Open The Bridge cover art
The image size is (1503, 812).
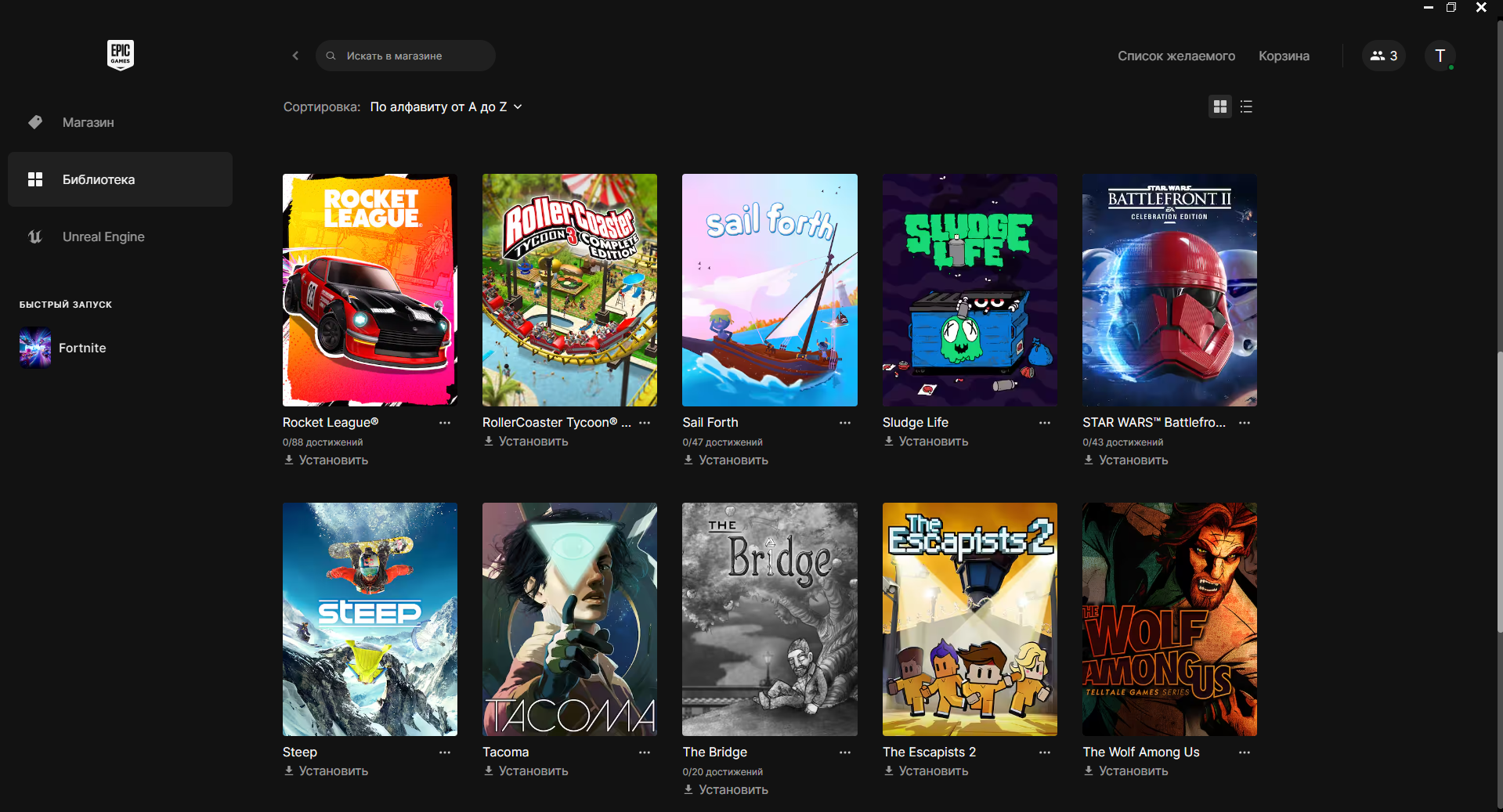[770, 619]
